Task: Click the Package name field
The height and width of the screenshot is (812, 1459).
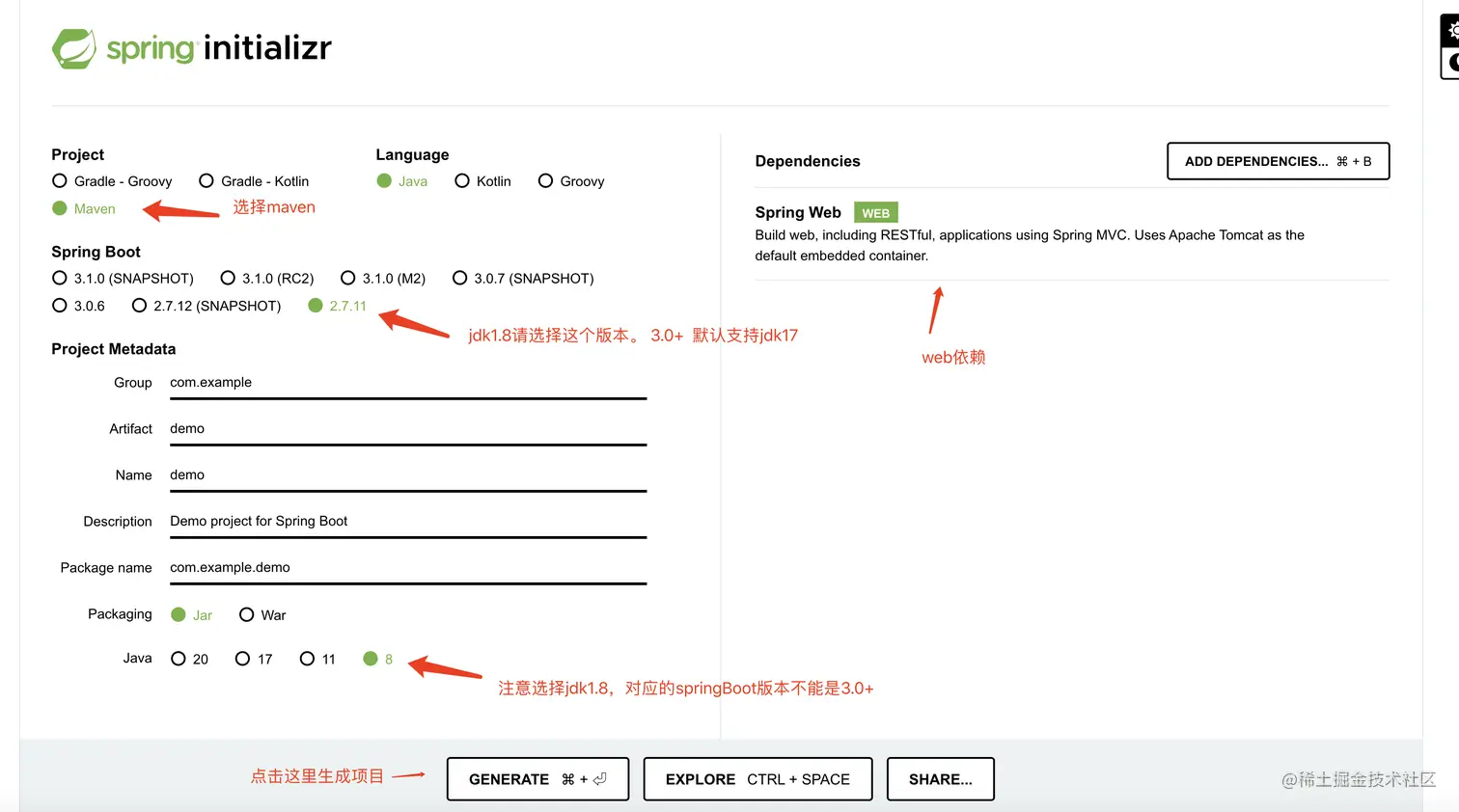Action: [x=405, y=567]
